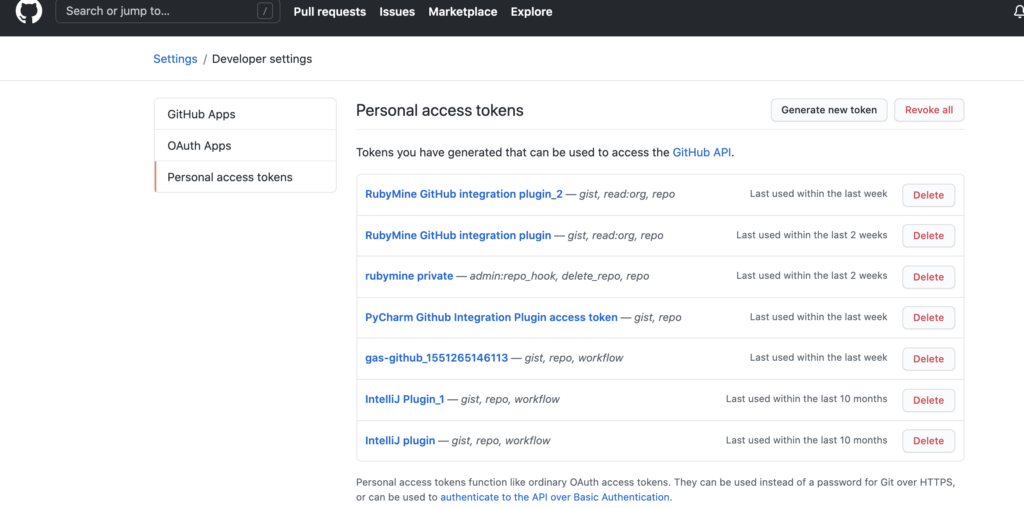Select OAuth Apps in sidebar

pos(246,146)
